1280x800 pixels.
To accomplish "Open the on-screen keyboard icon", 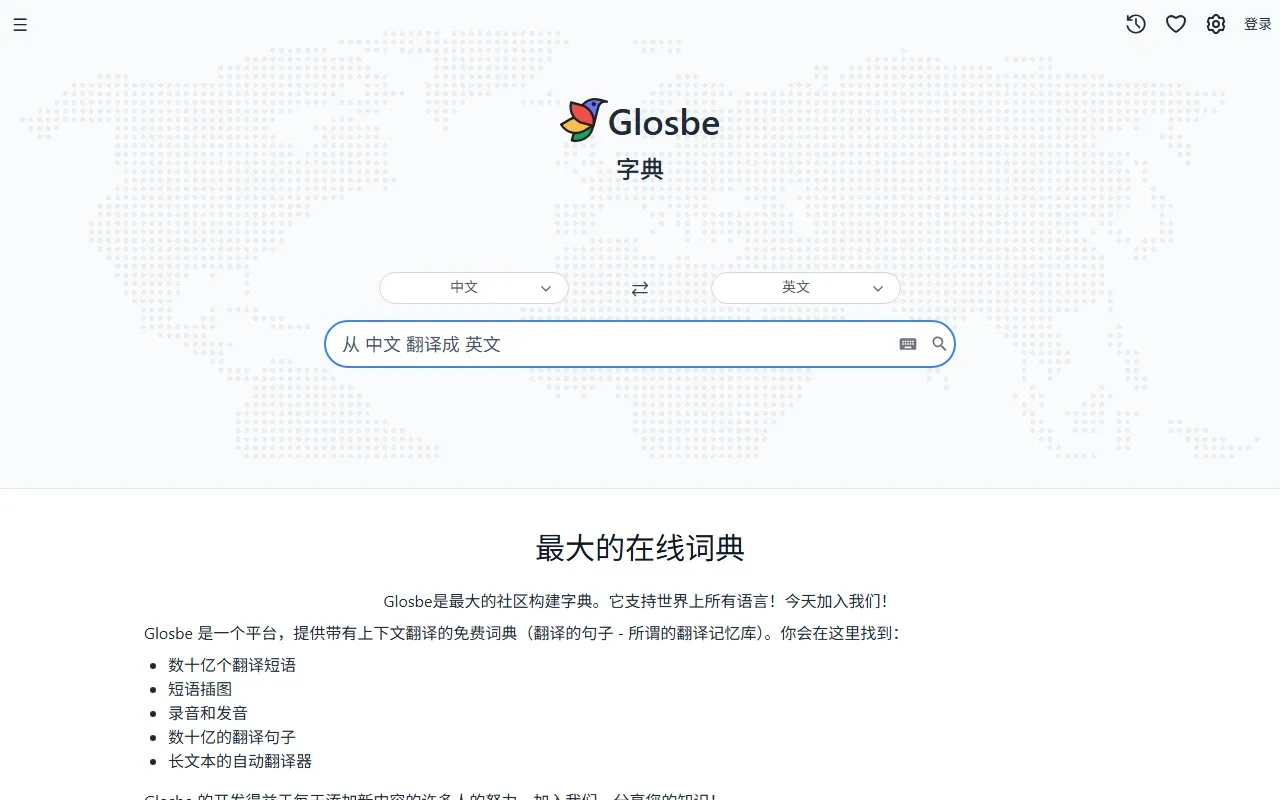I will tap(907, 344).
